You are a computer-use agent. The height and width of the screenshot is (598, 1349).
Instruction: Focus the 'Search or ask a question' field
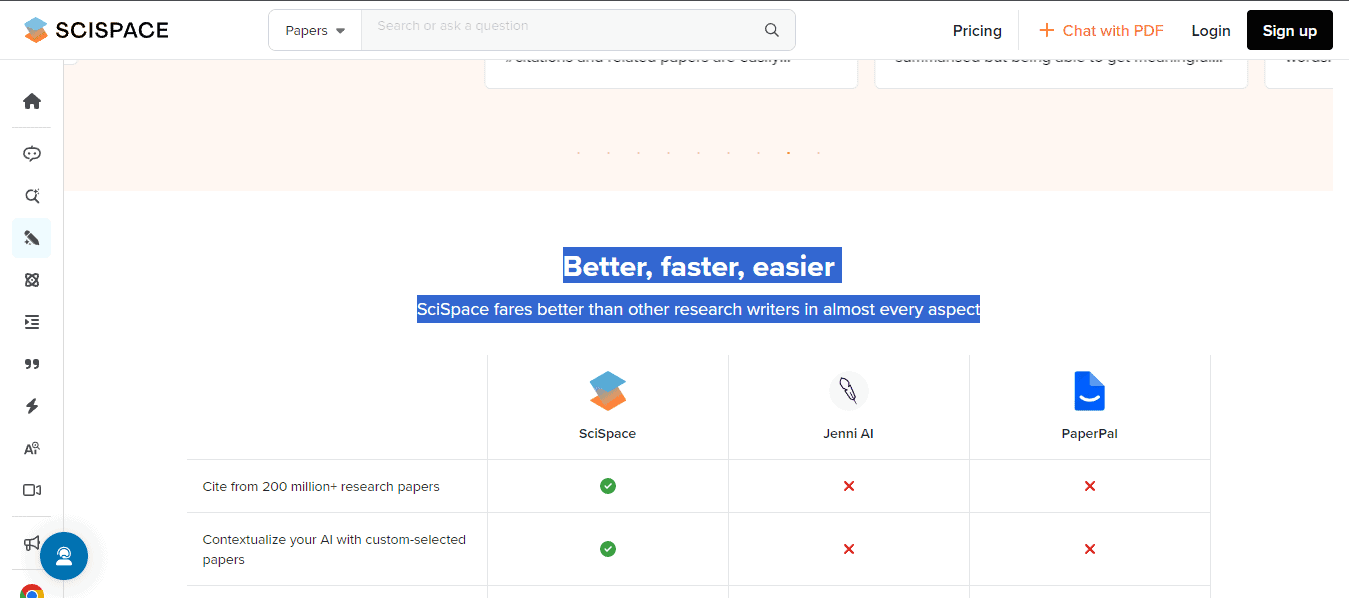coord(560,27)
